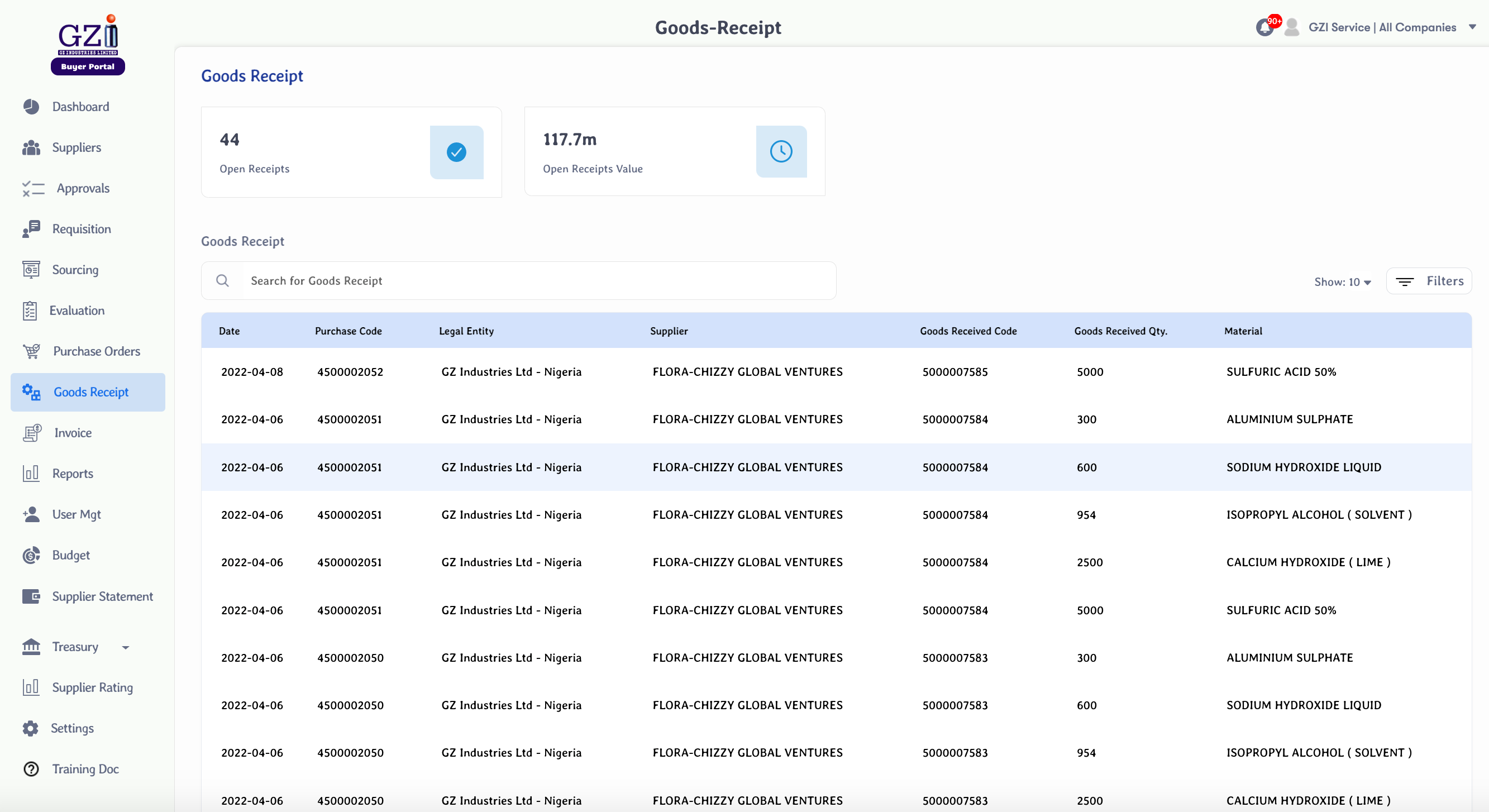Screen dimensions: 1489x812
Task: Expand the Treasury submenu arrow
Action: pos(126,647)
